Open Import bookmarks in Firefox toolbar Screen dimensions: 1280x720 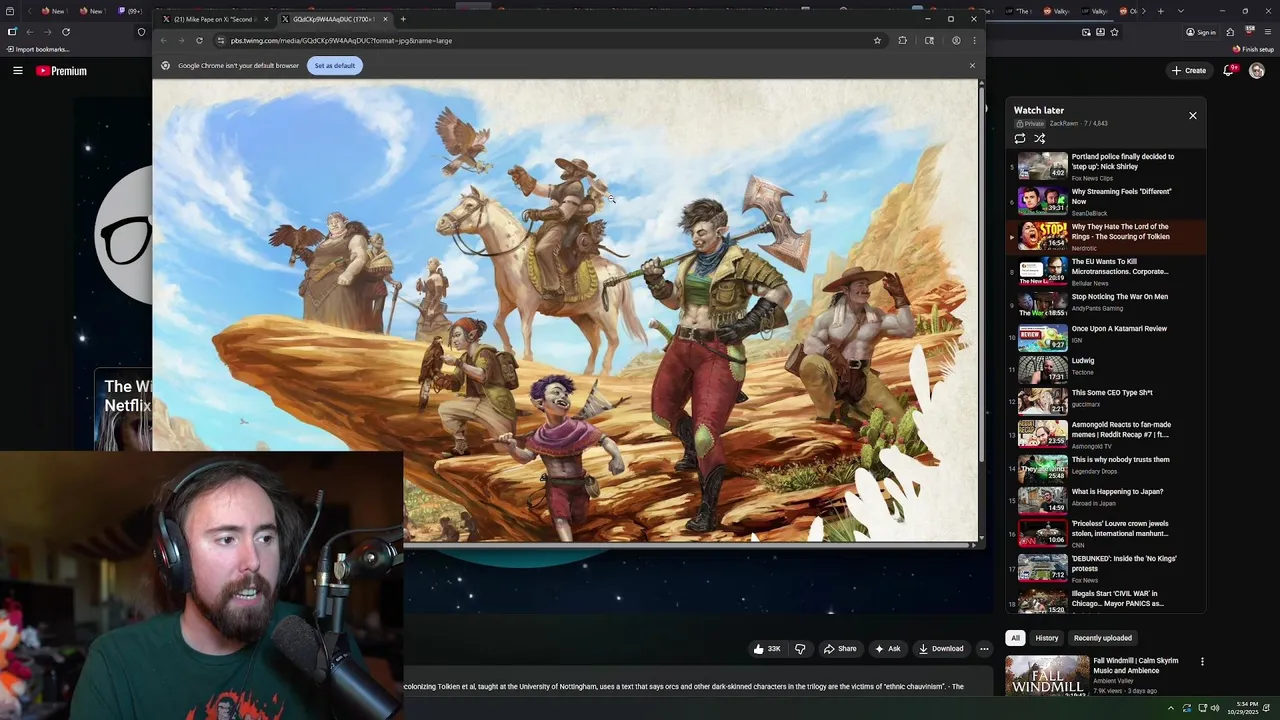click(38, 49)
